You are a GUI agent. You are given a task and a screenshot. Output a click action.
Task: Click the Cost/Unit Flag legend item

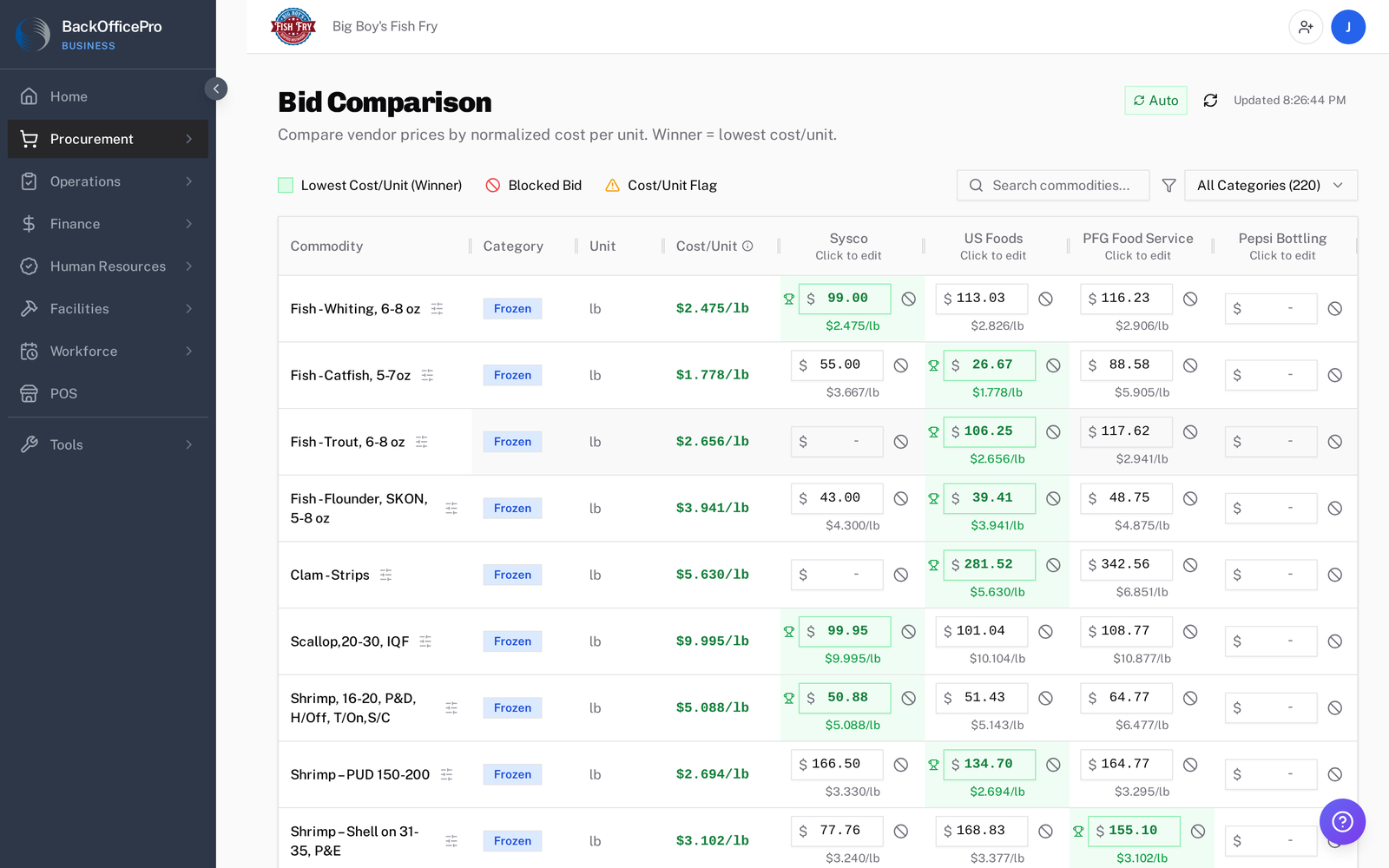point(661,186)
